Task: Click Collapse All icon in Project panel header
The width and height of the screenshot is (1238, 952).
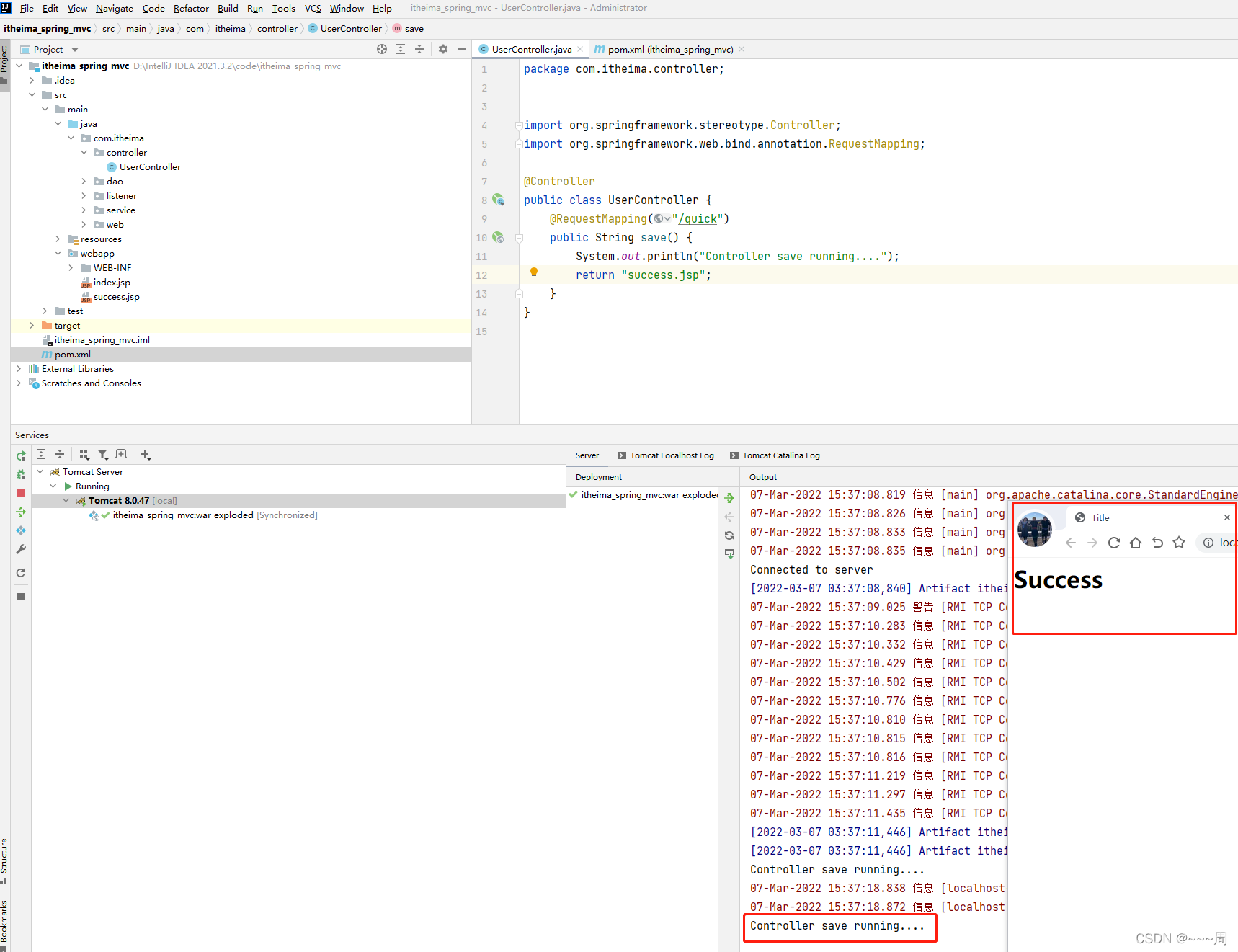Action: (419, 49)
